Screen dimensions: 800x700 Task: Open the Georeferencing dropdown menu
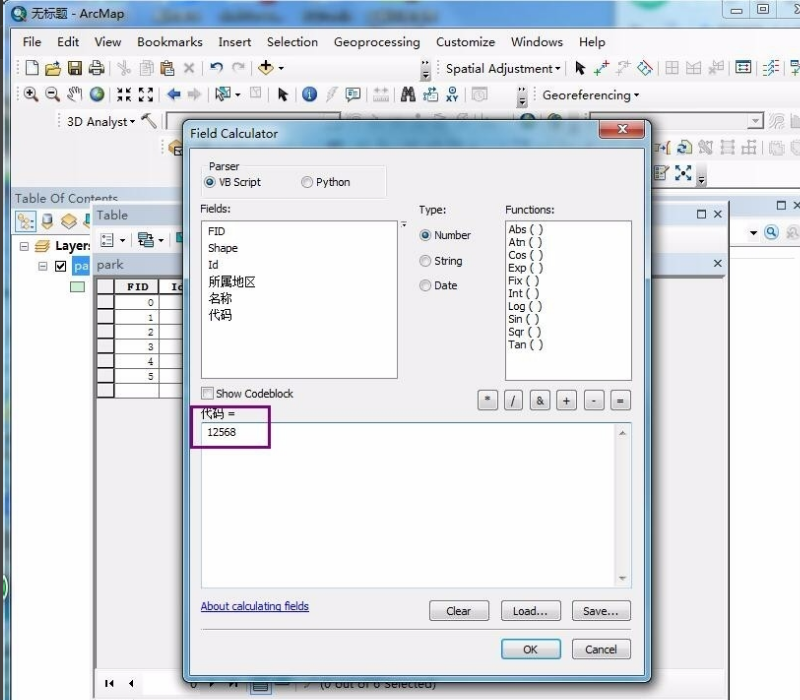[590, 95]
